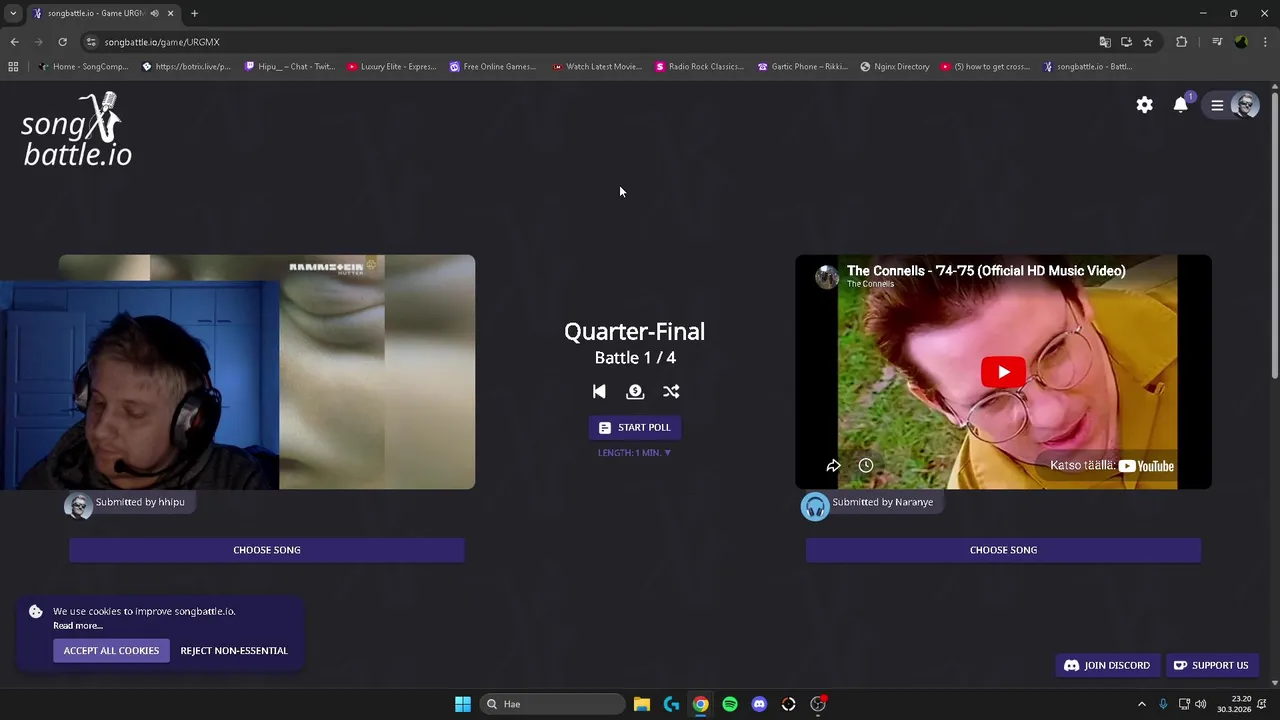Click the songbattle.io logo
This screenshot has width=1280, height=720.
click(77, 130)
